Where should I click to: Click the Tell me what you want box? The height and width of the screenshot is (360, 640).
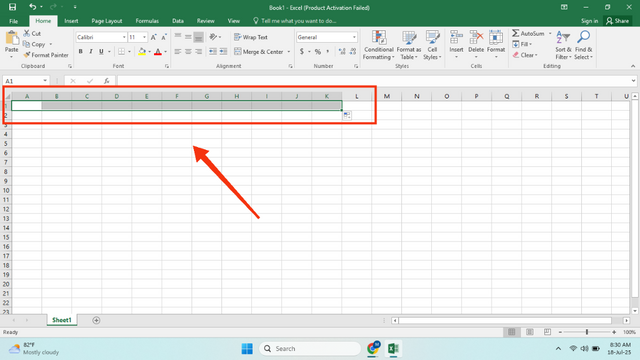[x=295, y=21]
